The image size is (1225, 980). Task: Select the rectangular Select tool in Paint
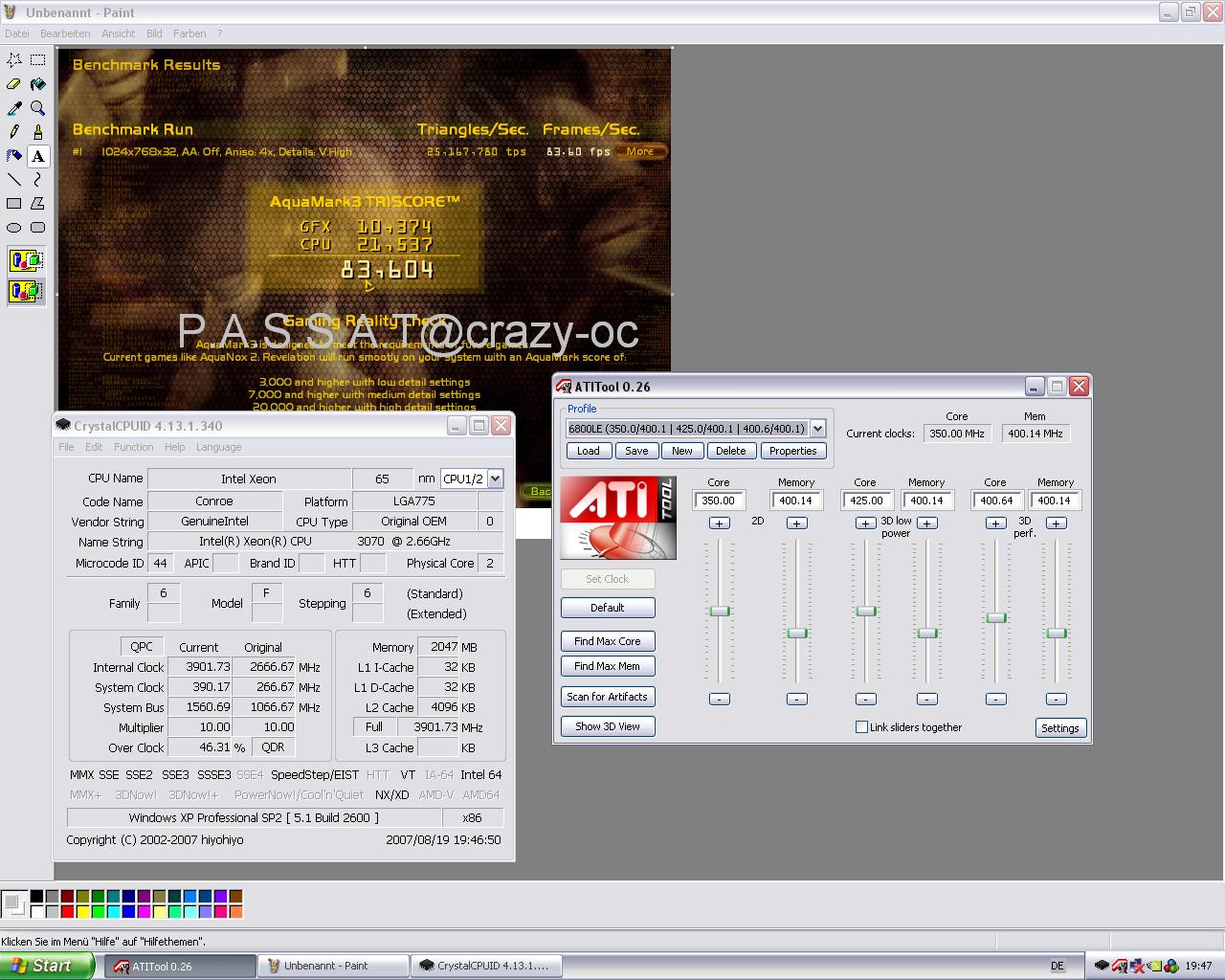(x=38, y=59)
